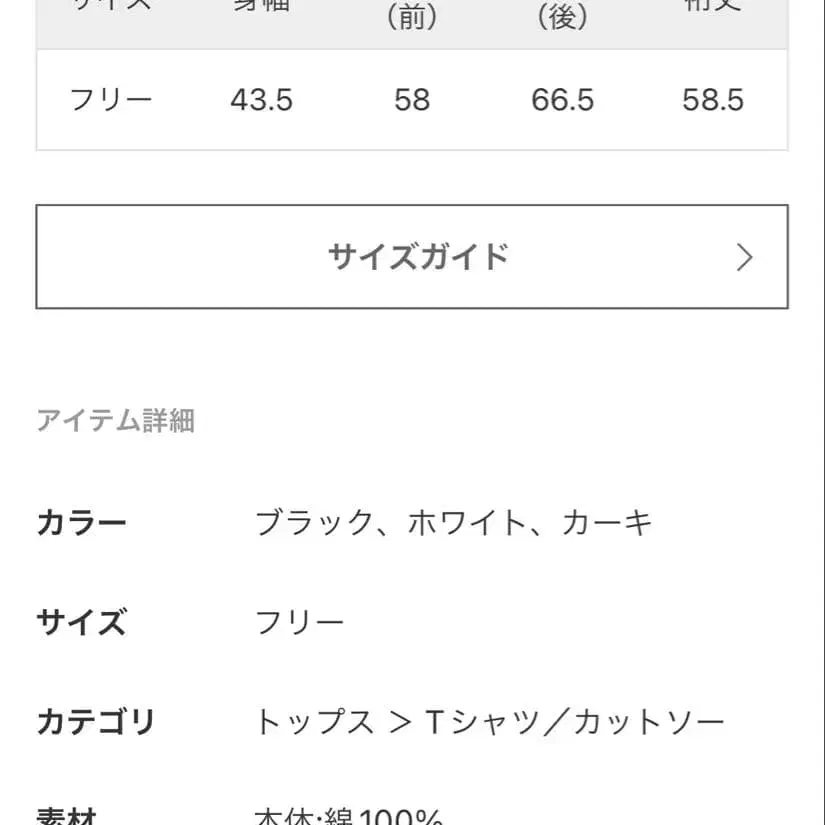Click the 58 sleeve measurement cell
The width and height of the screenshot is (825, 825).
click(414, 100)
